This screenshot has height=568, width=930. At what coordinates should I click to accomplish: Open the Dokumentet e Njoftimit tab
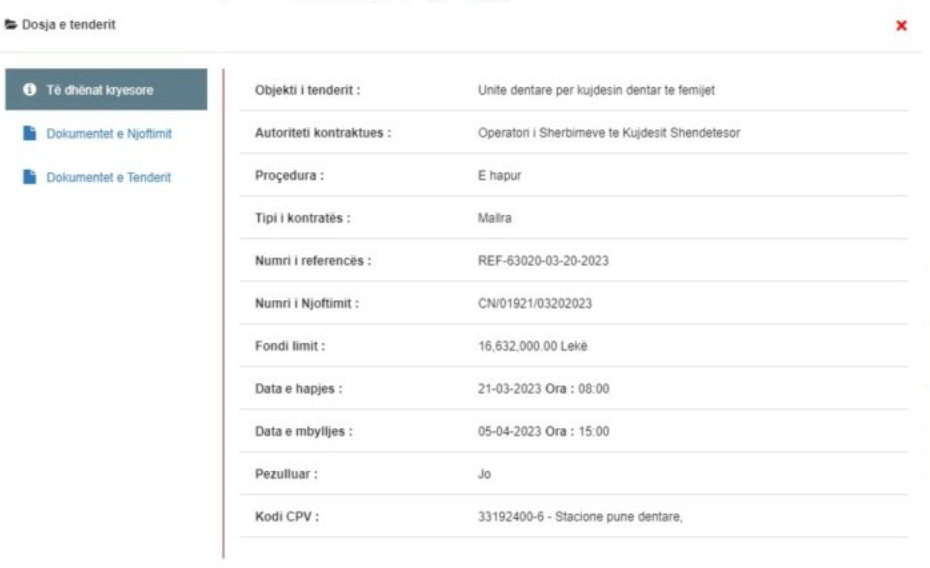click(109, 134)
